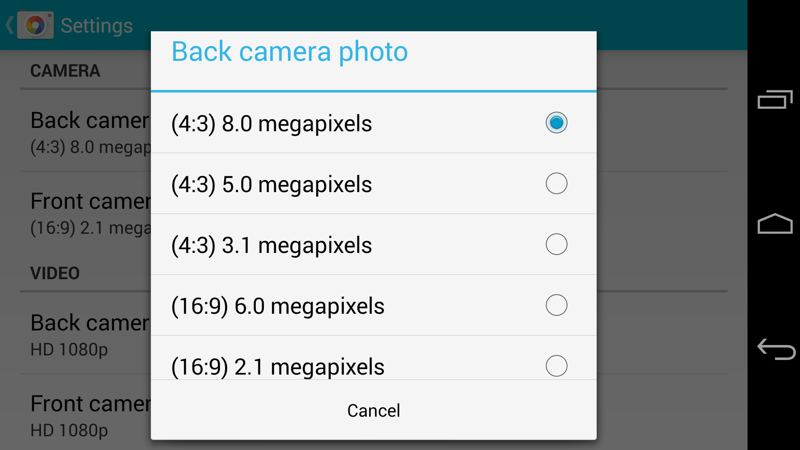Click the Settings title in header

pos(96,25)
